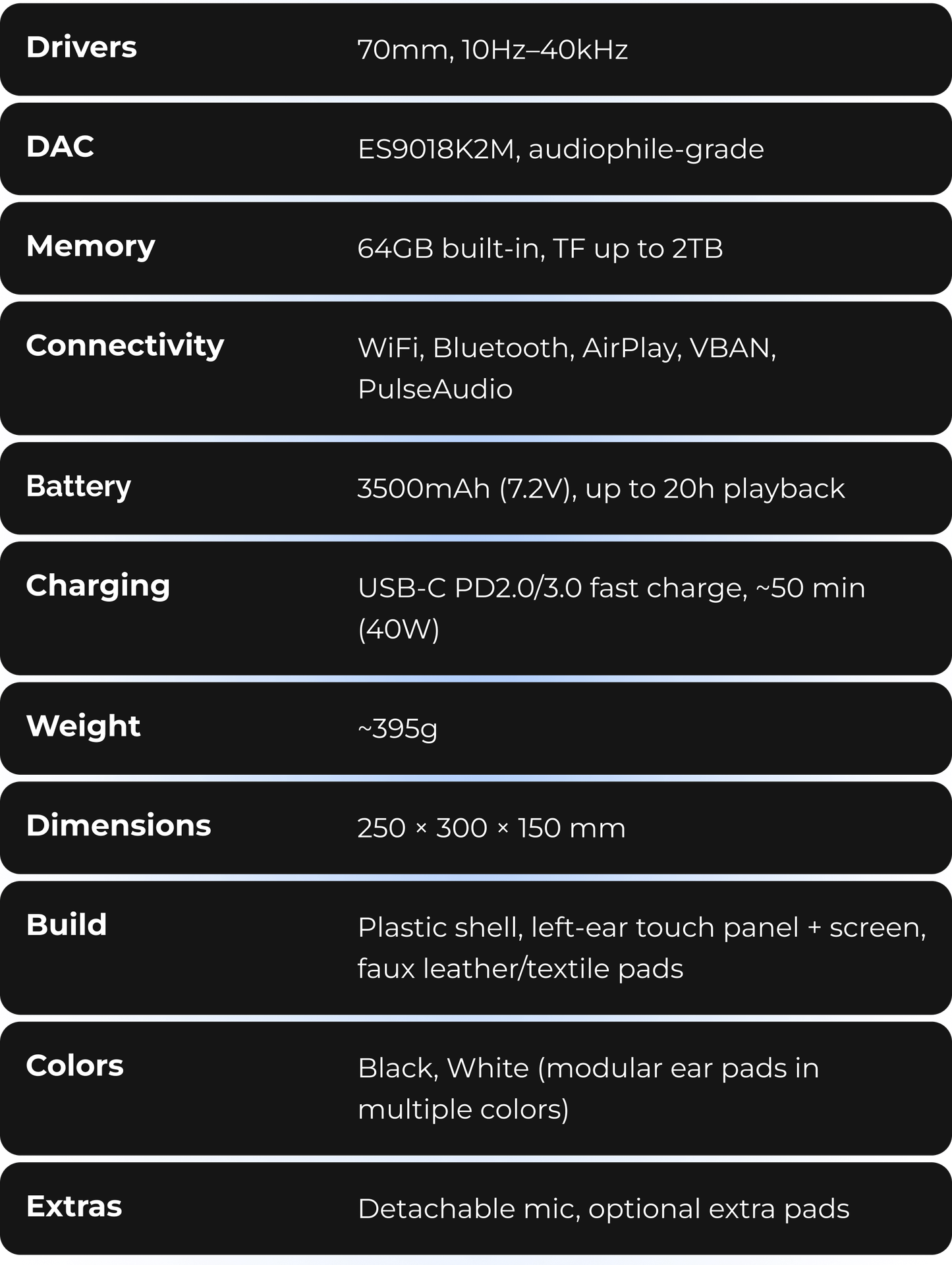Click the Weight row label
952x1265 pixels.
pos(83,726)
